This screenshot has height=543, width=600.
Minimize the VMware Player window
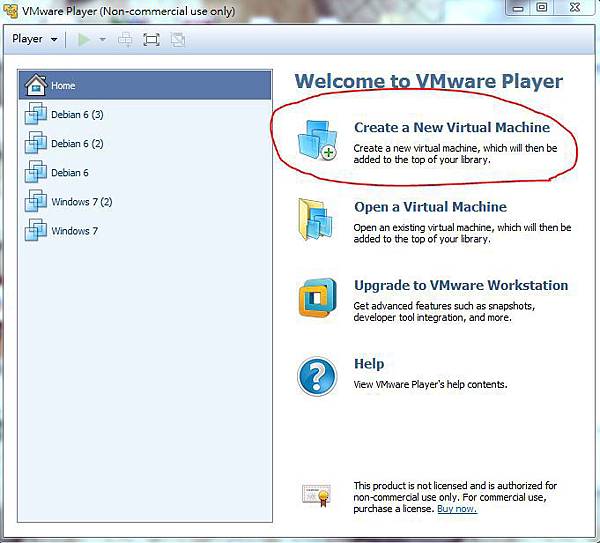coord(518,8)
